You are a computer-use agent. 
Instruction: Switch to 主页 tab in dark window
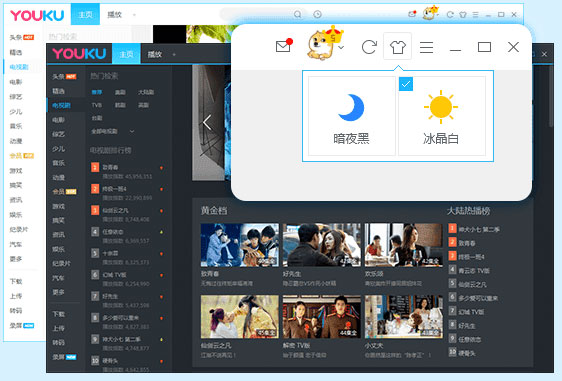[126, 54]
